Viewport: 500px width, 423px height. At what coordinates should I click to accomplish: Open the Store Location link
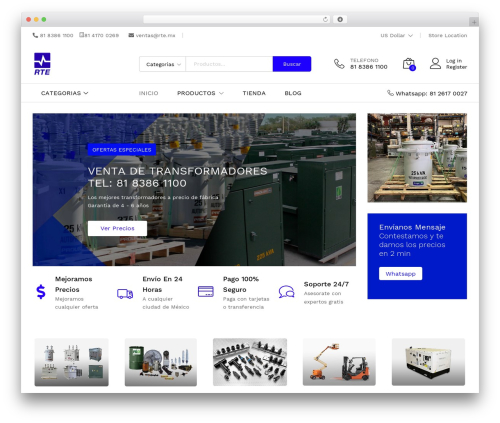[x=448, y=35]
